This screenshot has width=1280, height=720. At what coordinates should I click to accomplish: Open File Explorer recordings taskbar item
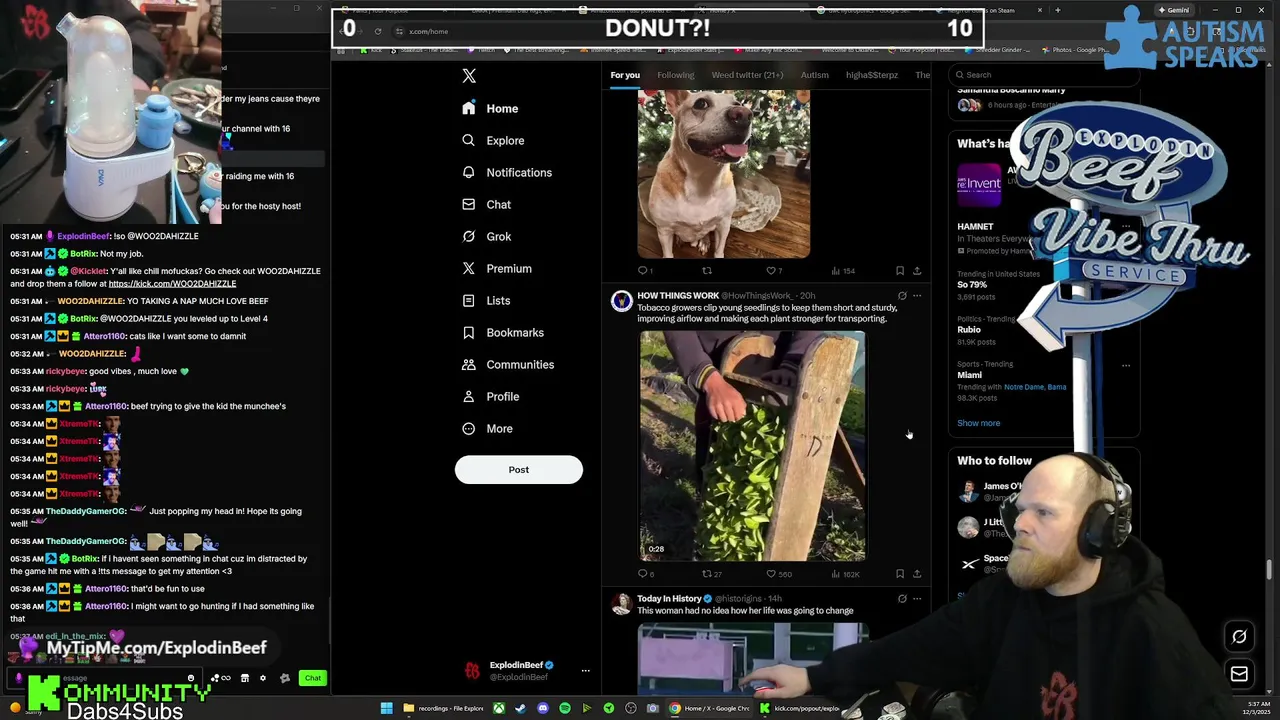click(444, 708)
